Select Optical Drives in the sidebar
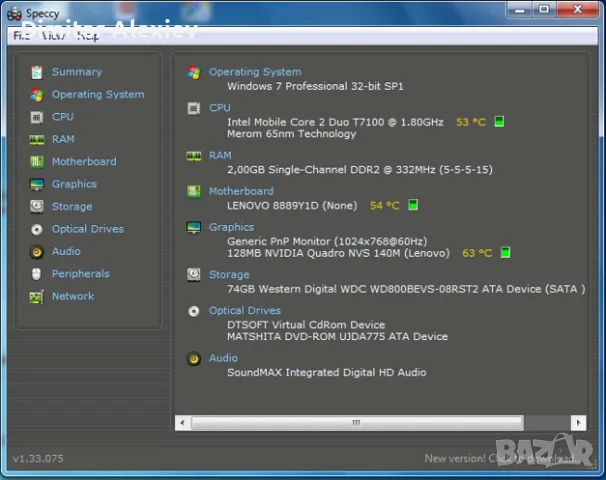 click(x=88, y=229)
